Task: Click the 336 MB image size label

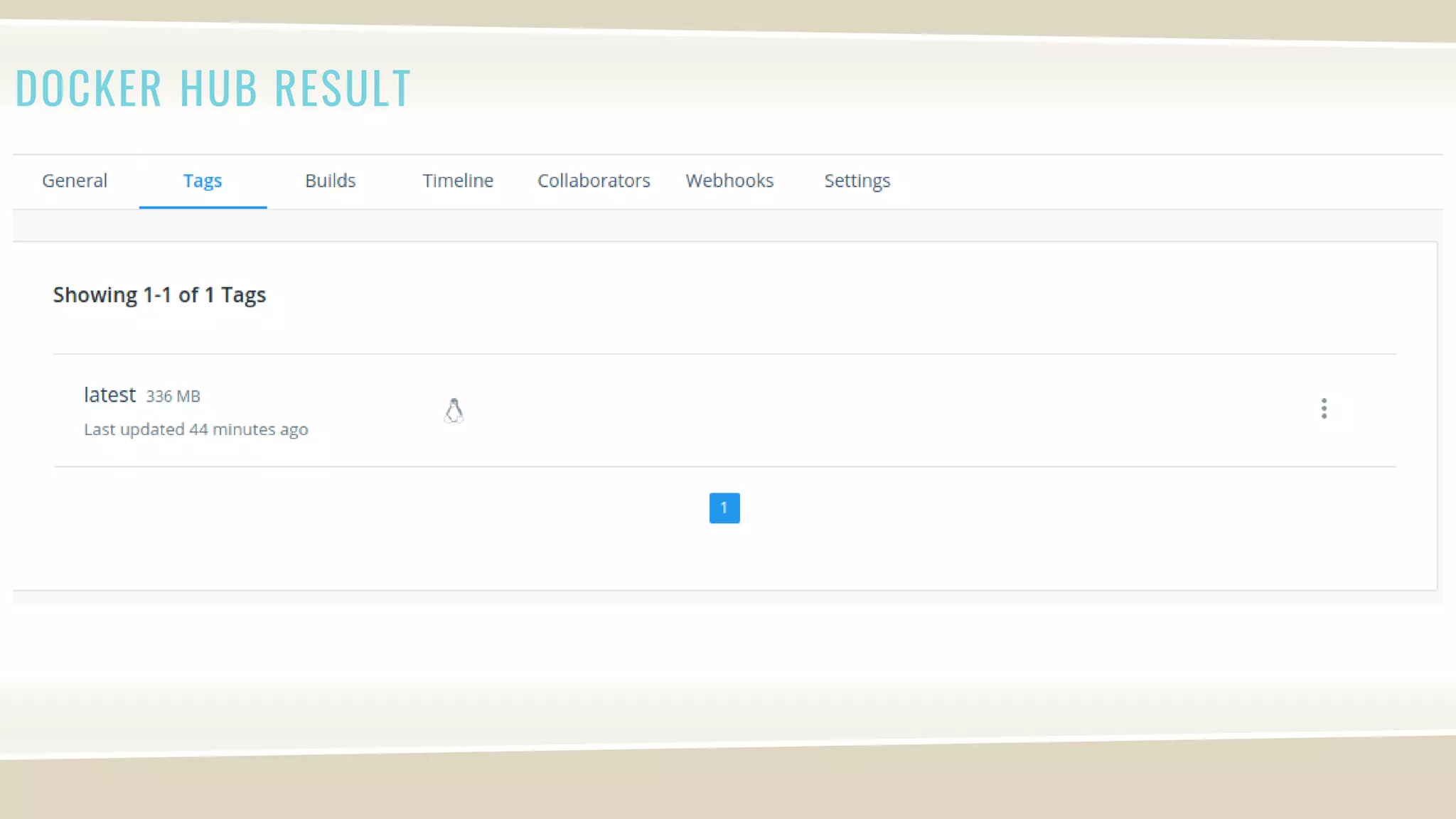Action: [x=173, y=396]
